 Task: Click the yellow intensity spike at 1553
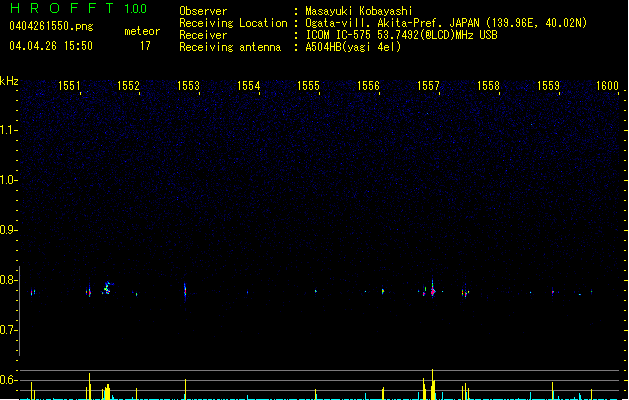185,389
